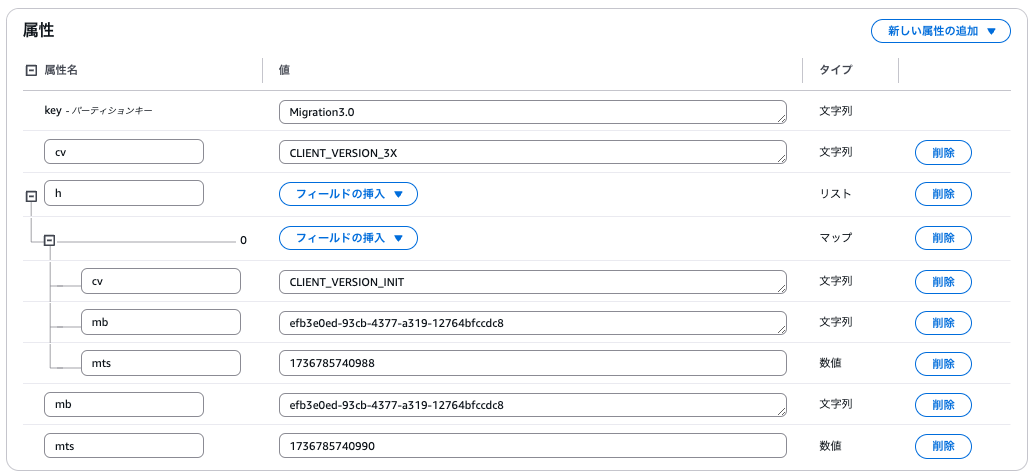Open フィールドの挿入 dropdown in the h row
This screenshot has height=476, width=1034.
click(x=348, y=194)
